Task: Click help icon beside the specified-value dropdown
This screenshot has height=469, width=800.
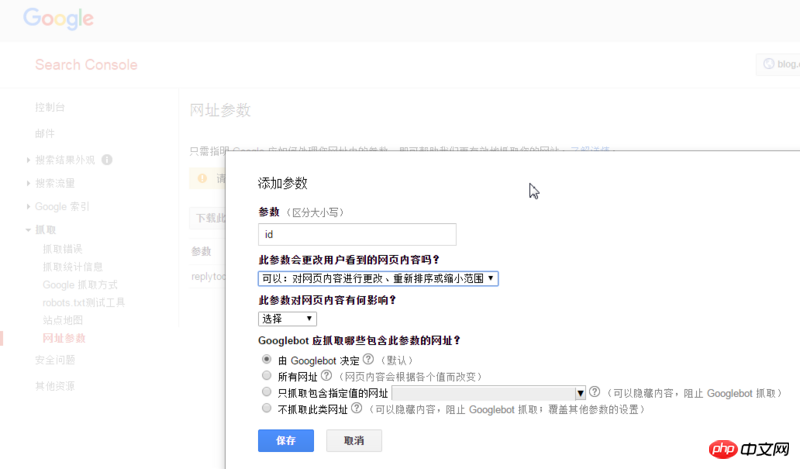Action: 594,392
